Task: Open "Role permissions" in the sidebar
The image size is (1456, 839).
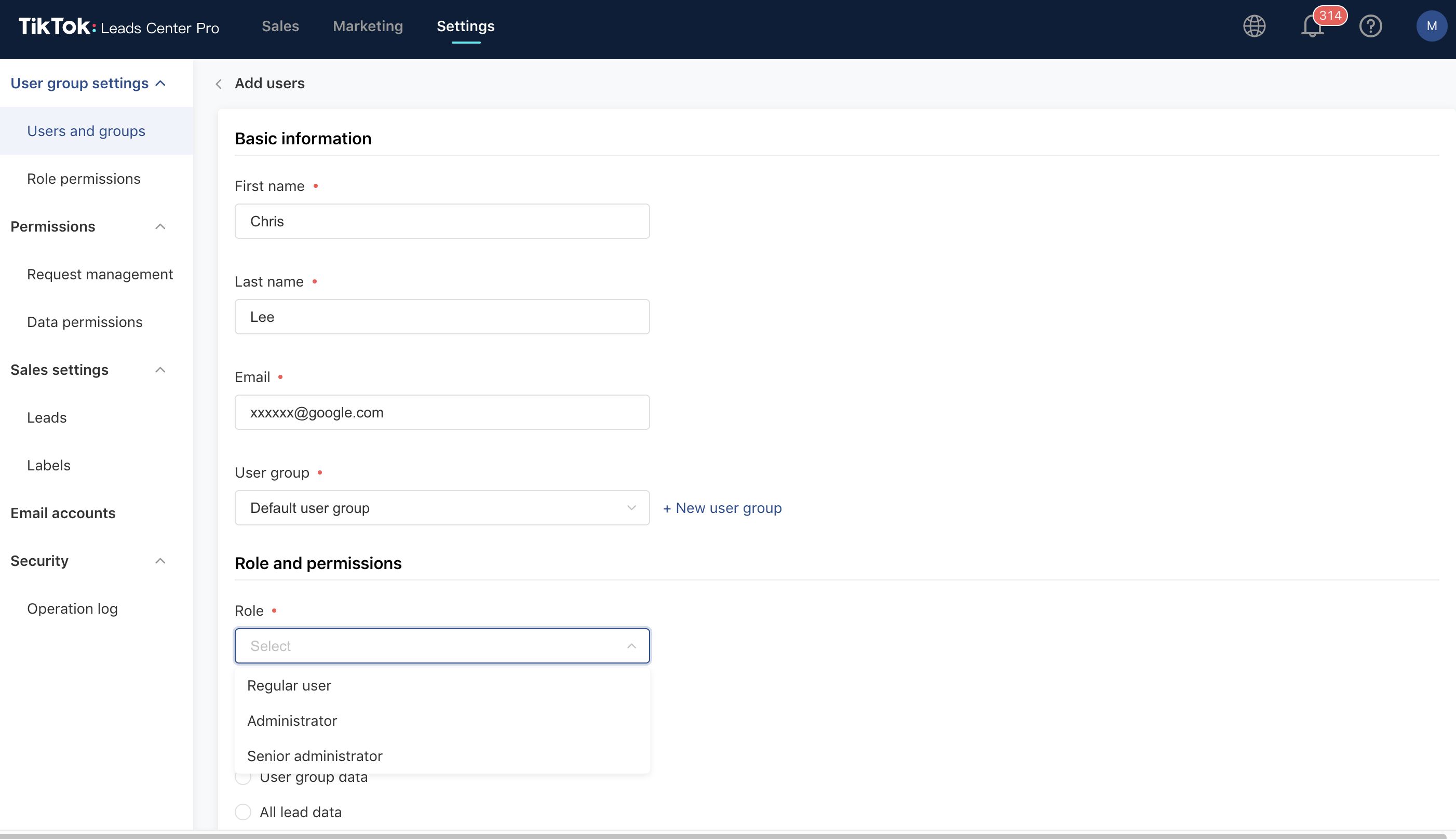Action: pos(84,179)
